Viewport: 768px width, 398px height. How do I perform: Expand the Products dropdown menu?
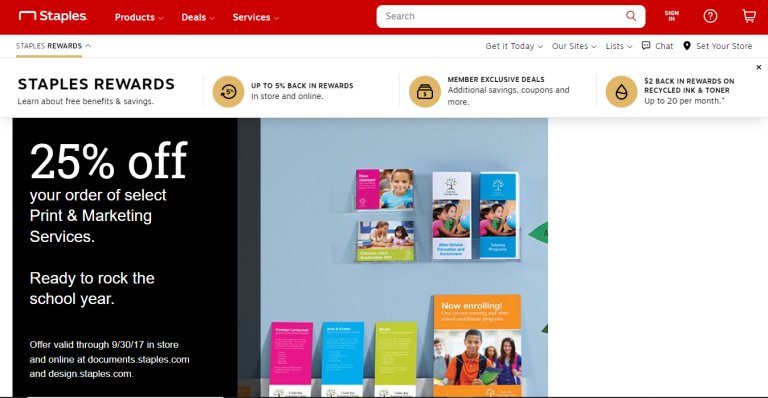point(139,17)
